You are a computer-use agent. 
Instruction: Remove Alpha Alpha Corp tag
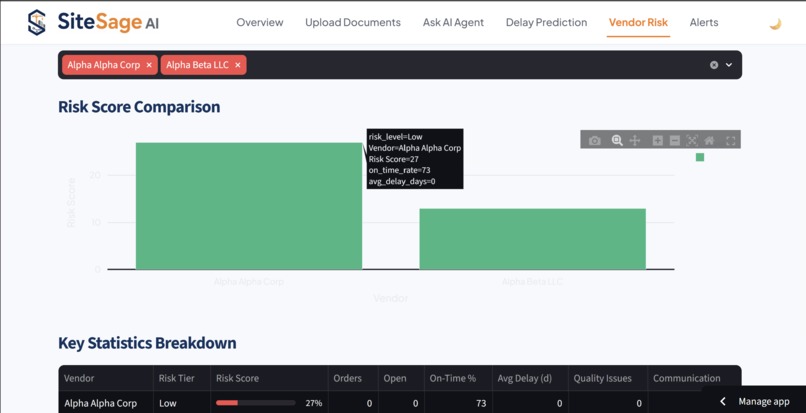[149, 65]
